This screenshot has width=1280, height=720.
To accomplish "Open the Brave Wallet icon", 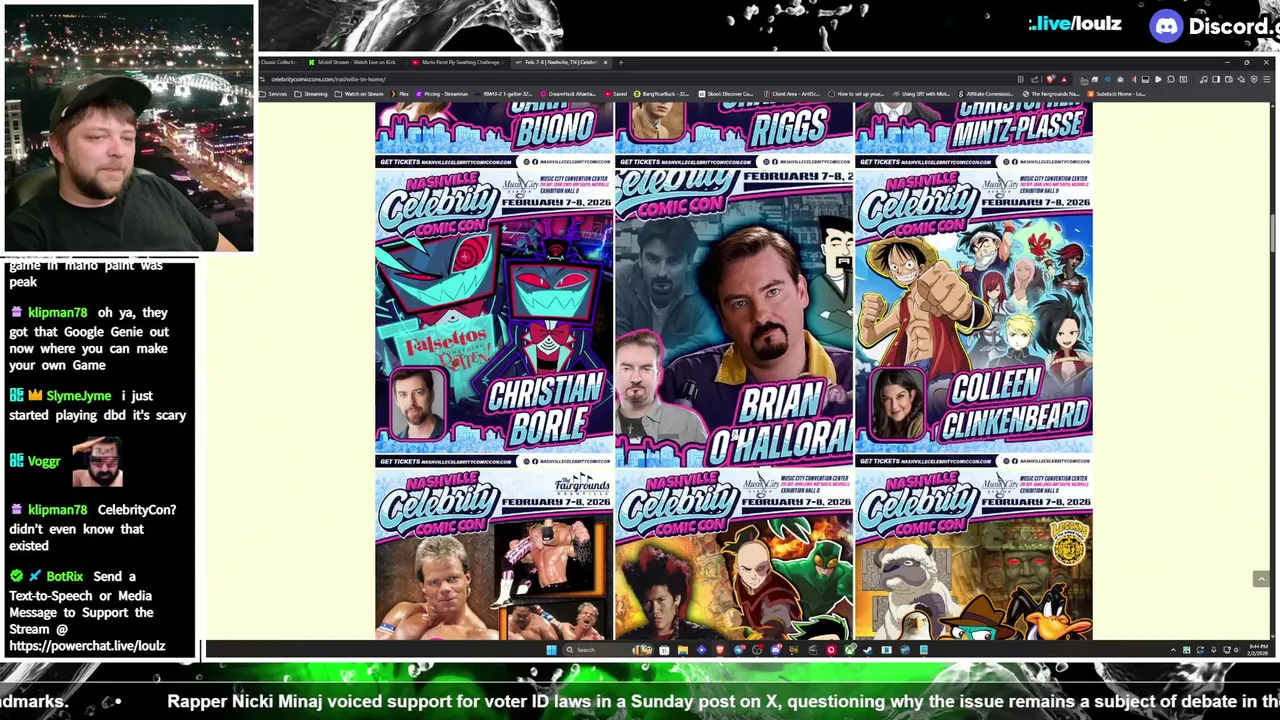I will (1229, 79).
